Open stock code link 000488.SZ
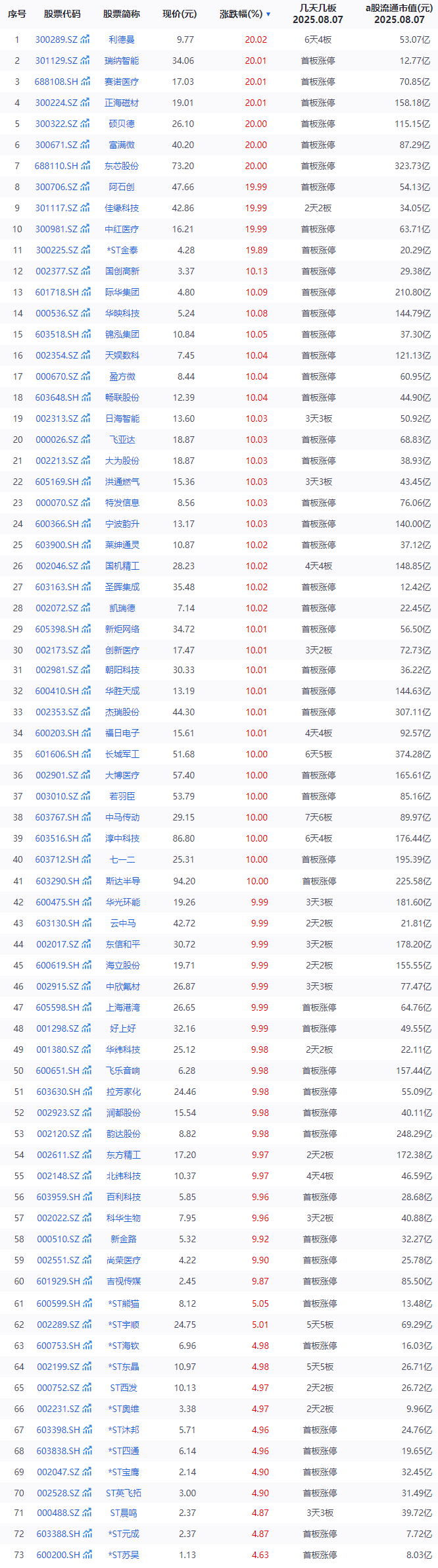The image size is (438, 1568). click(x=58, y=1513)
